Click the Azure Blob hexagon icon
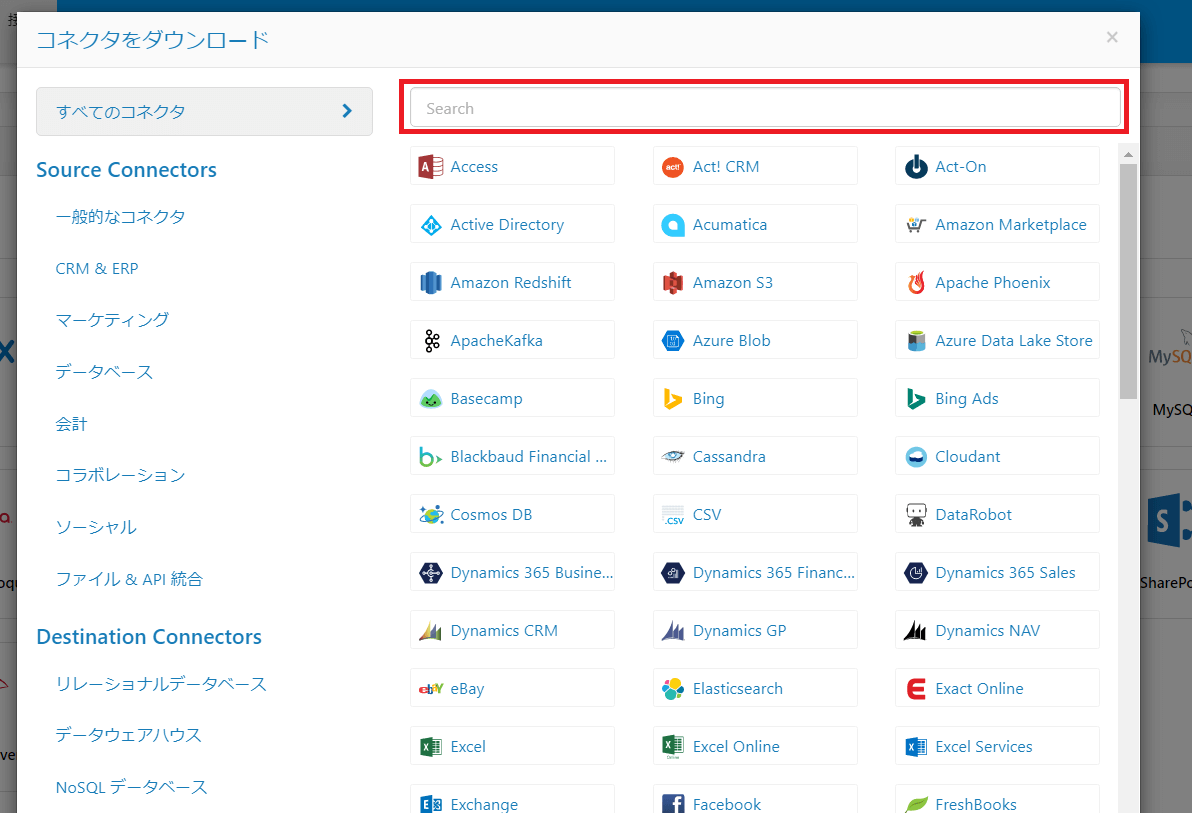This screenshot has width=1192, height=813. click(673, 341)
